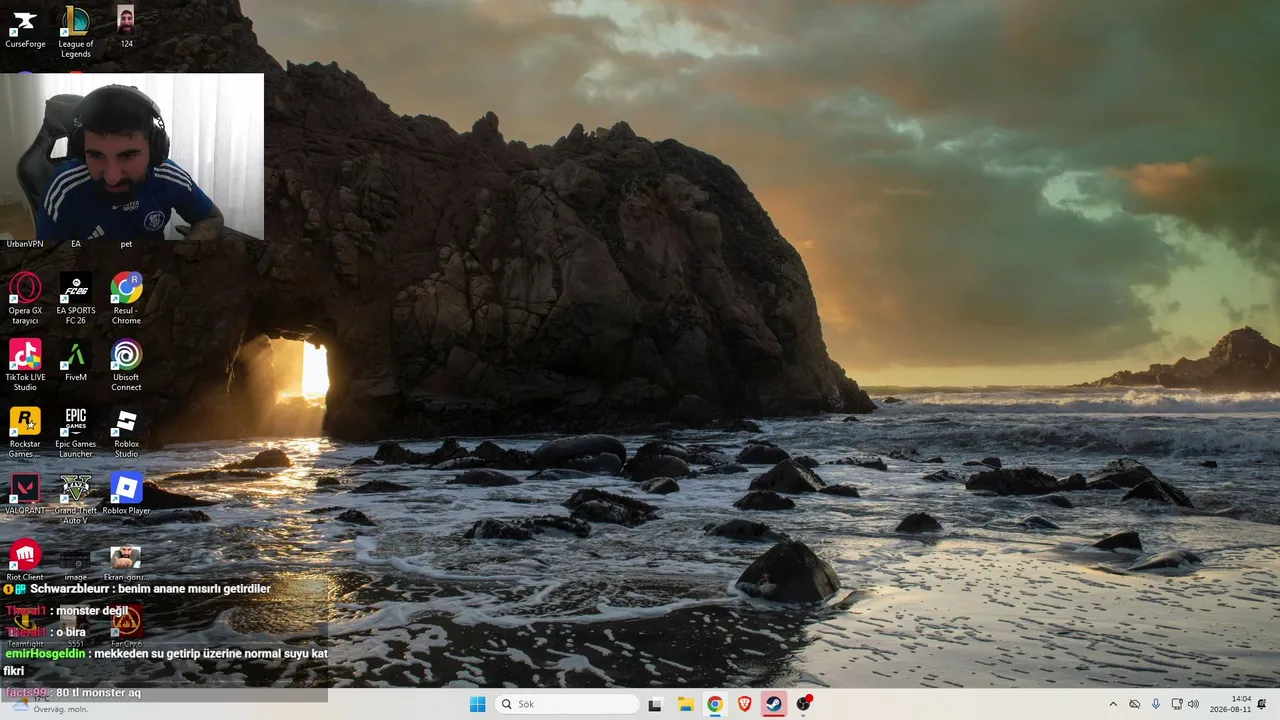This screenshot has height=720, width=1280.
Task: Click the taskbar Sök search box
Action: pyautogui.click(x=566, y=704)
